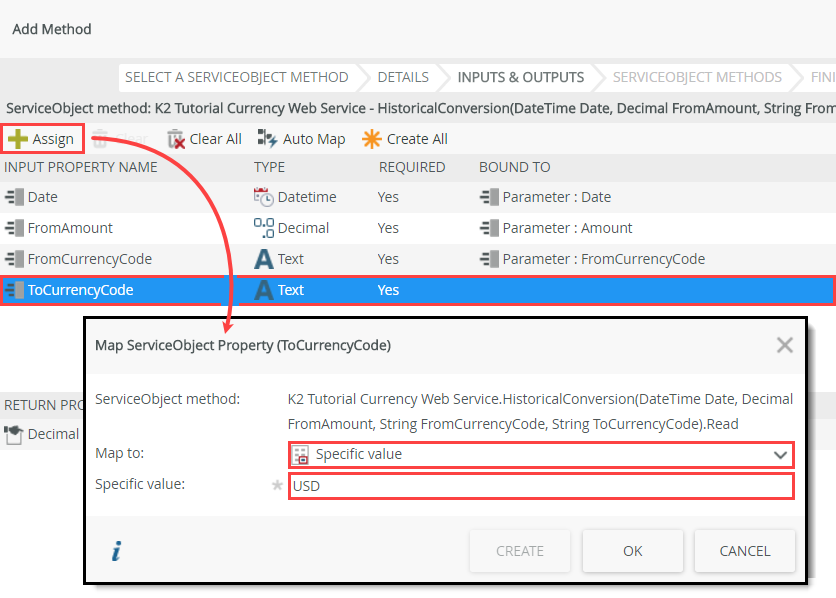The image size is (836, 598).
Task: Click the return property Decimal icon
Action: coord(14,434)
